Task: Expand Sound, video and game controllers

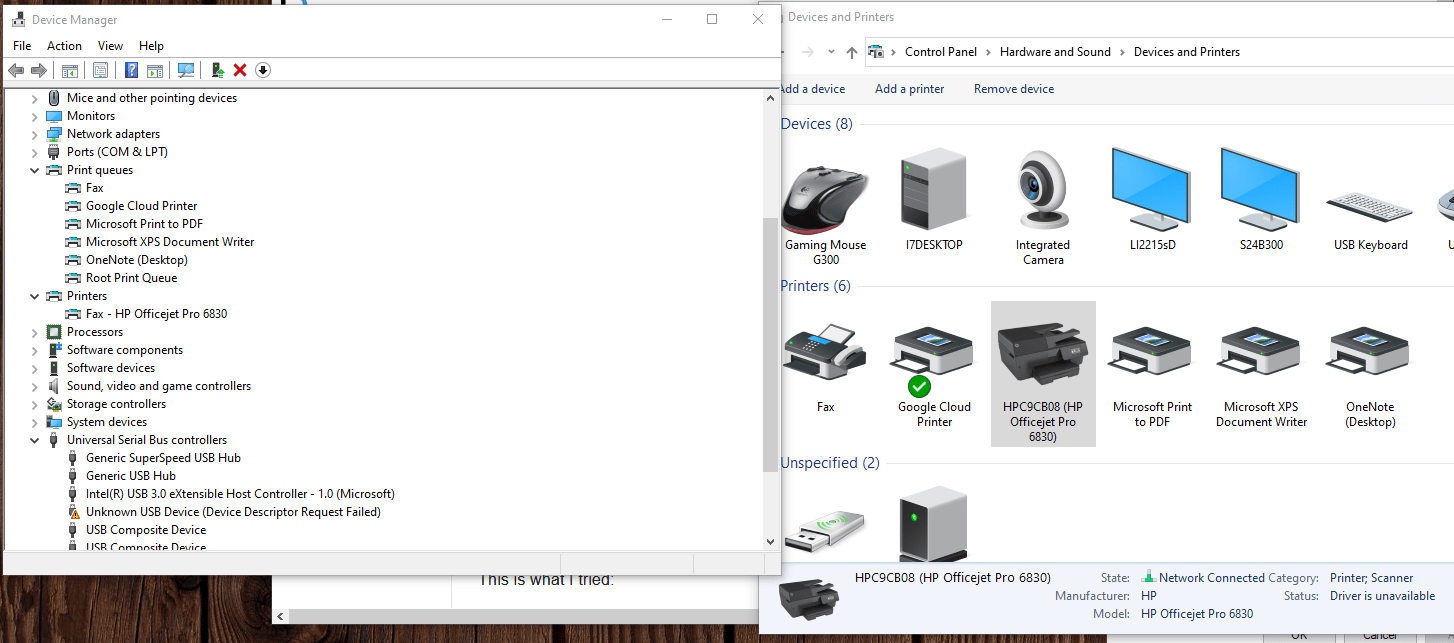Action: [x=35, y=386]
